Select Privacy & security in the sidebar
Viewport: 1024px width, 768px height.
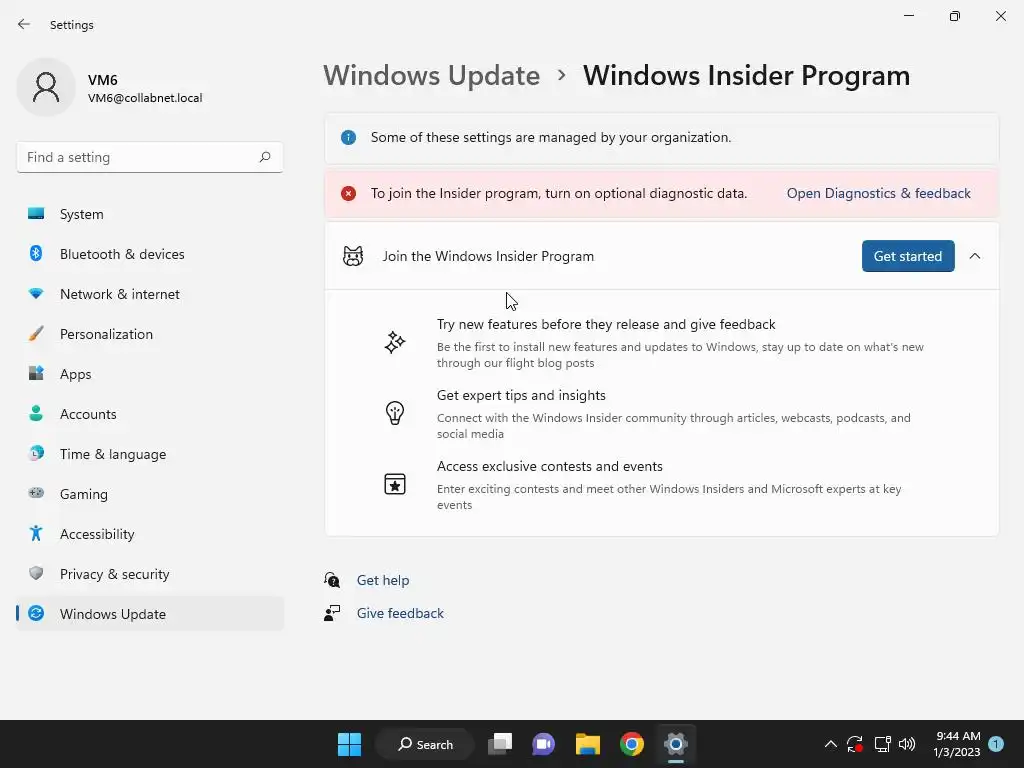[150, 574]
